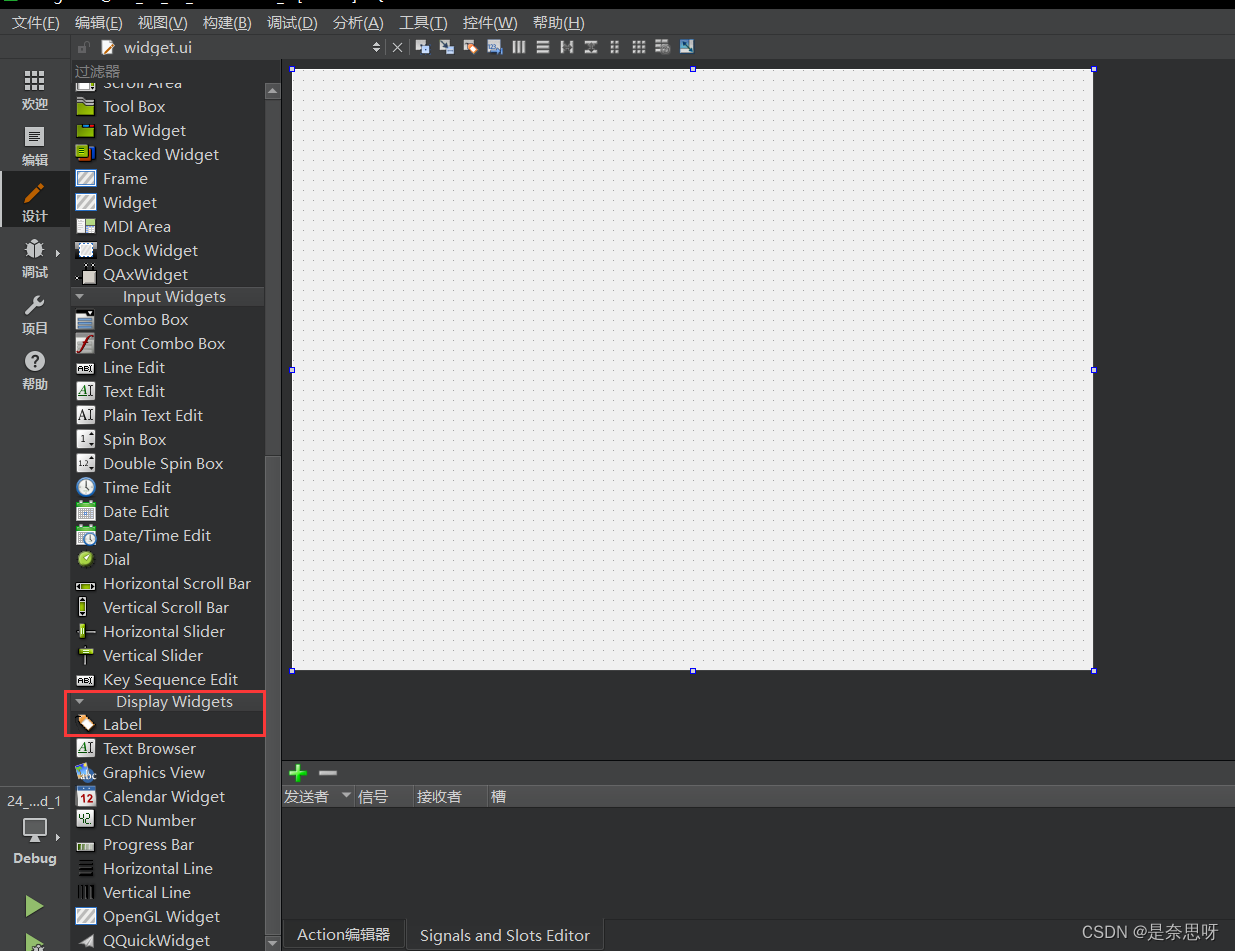Toggle the lock icon beside widget.ui
The width and height of the screenshot is (1235, 951).
pyautogui.click(x=84, y=47)
